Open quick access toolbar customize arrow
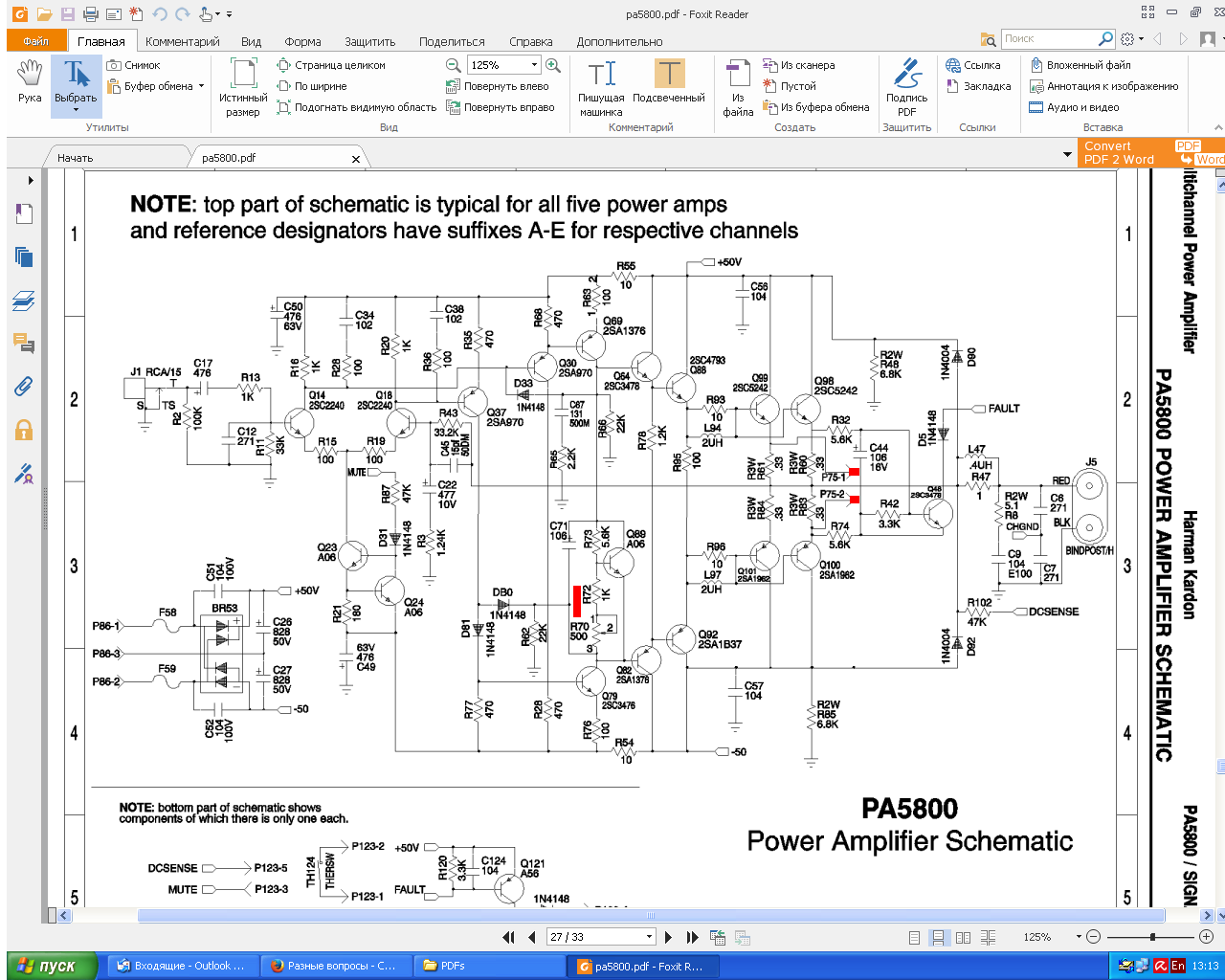 [230, 14]
